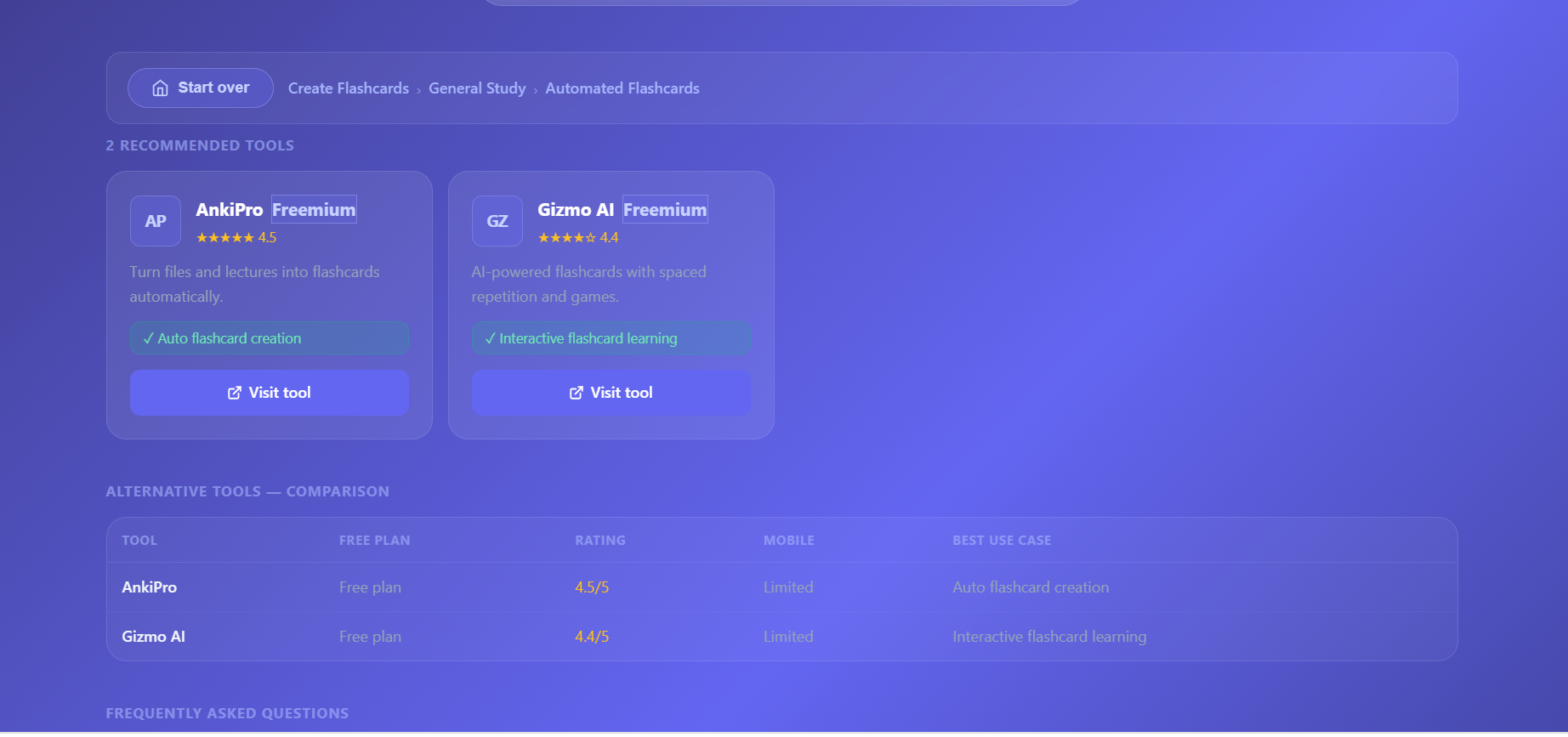Click the GZ logo tile for Gizmo AI
This screenshot has height=737, width=1568.
pos(497,221)
